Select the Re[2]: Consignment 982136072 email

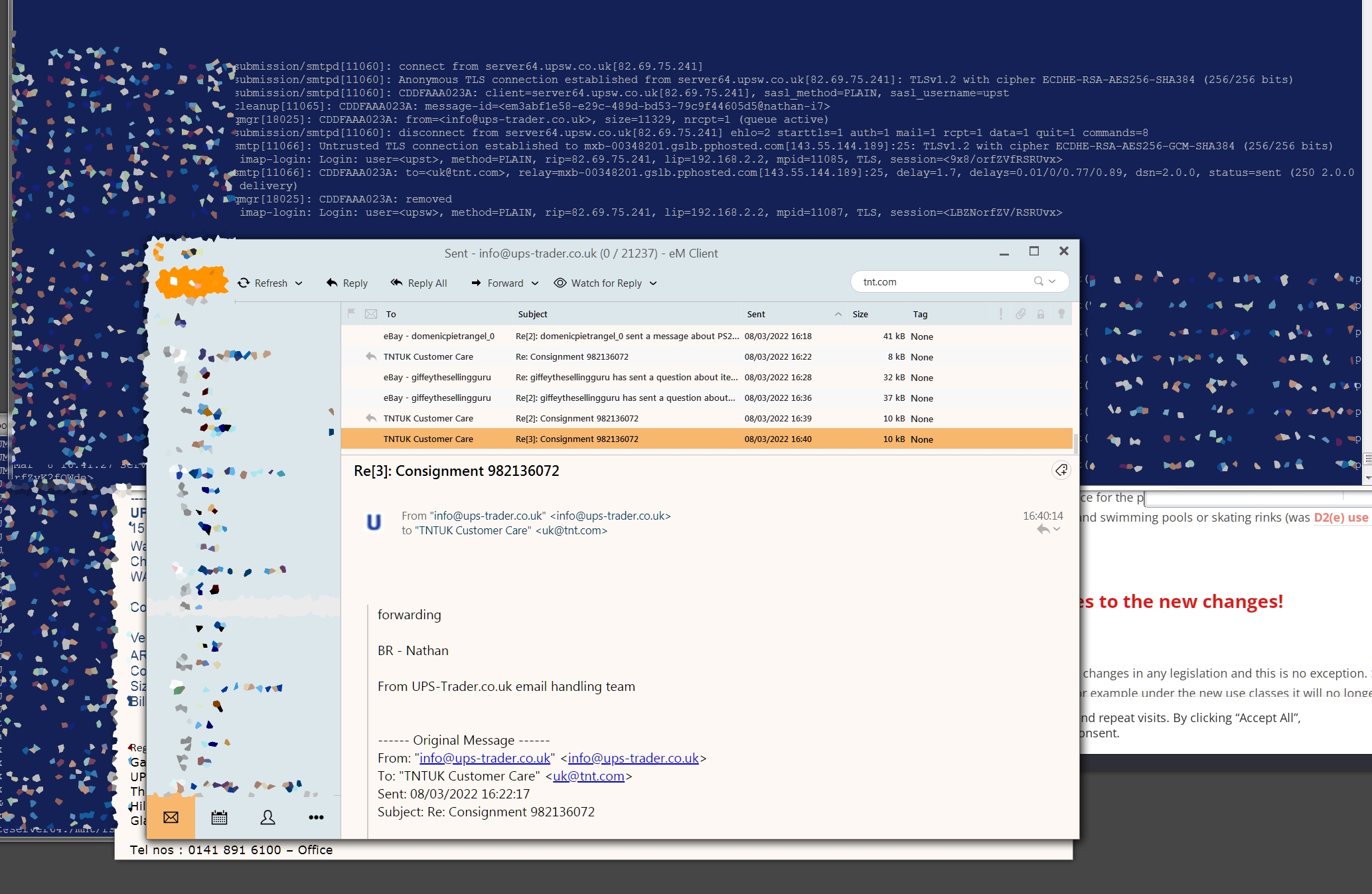pyautogui.click(x=707, y=419)
